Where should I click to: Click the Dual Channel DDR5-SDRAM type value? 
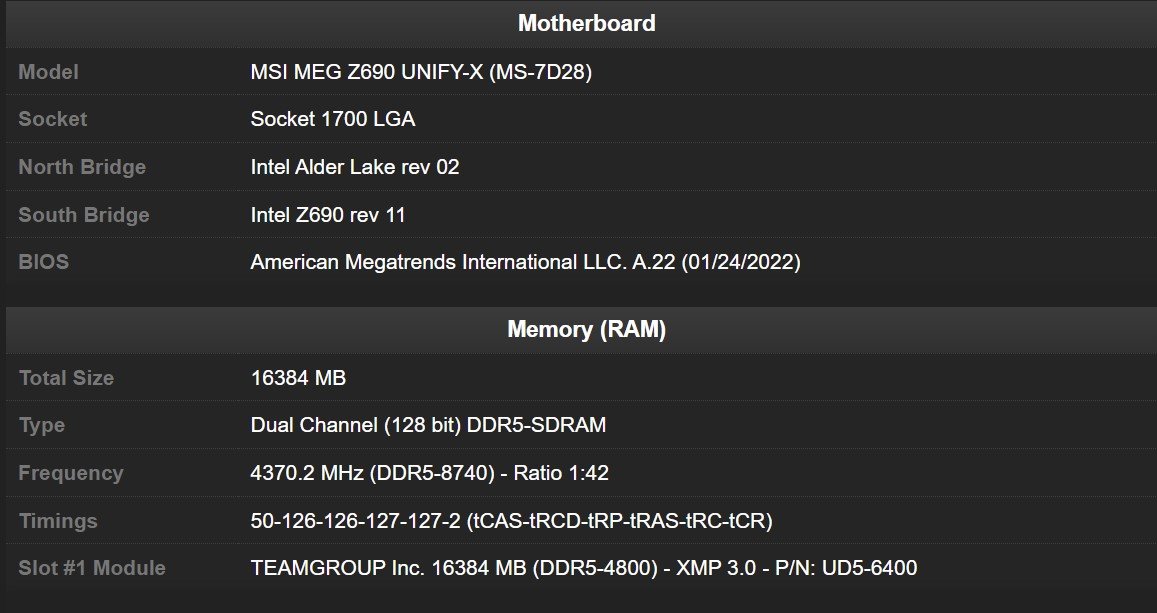click(x=428, y=426)
